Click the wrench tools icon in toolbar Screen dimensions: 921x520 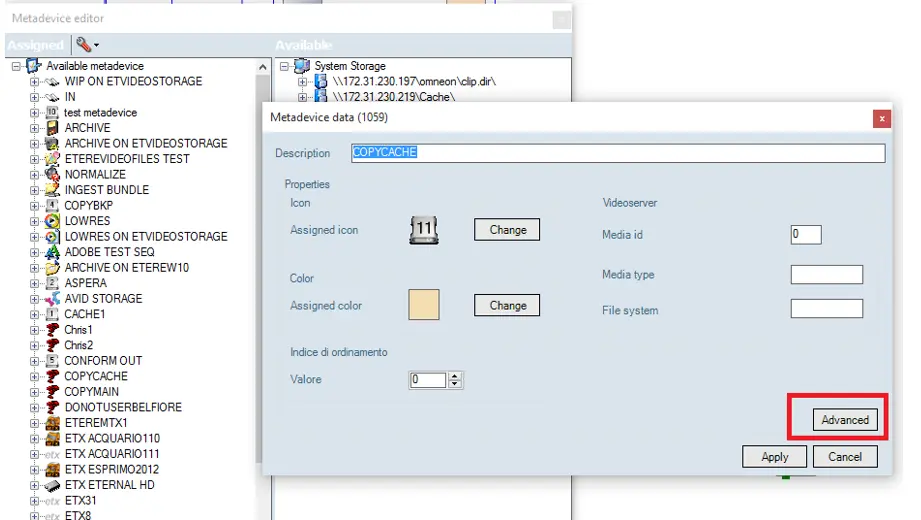[x=82, y=45]
